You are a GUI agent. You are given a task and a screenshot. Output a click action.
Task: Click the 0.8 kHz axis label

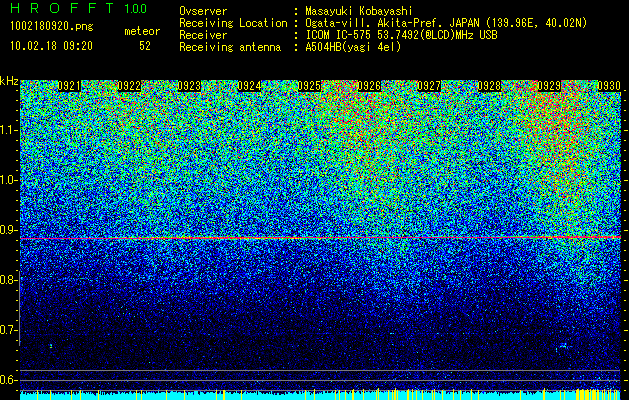click(8, 280)
